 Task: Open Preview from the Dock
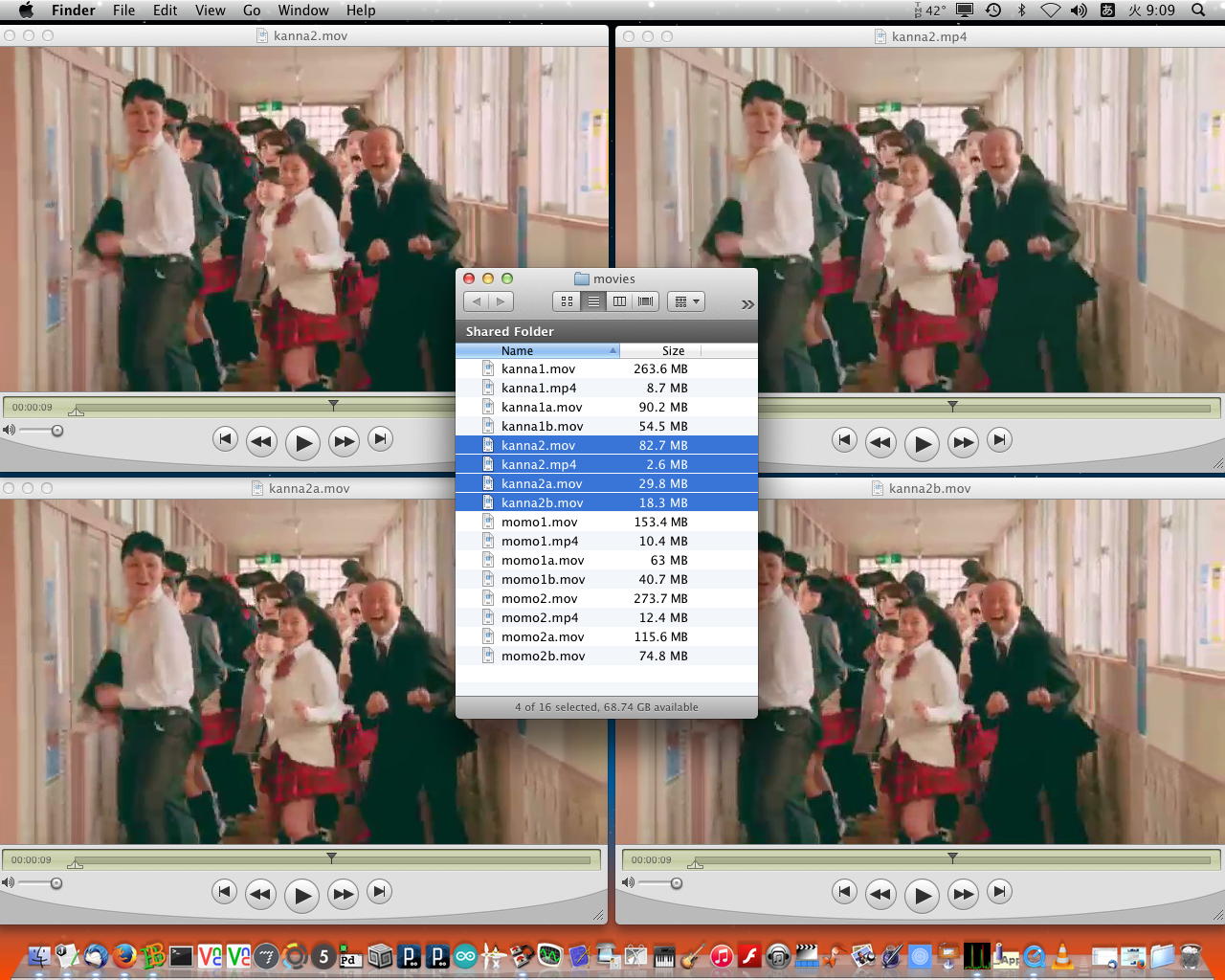[863, 955]
